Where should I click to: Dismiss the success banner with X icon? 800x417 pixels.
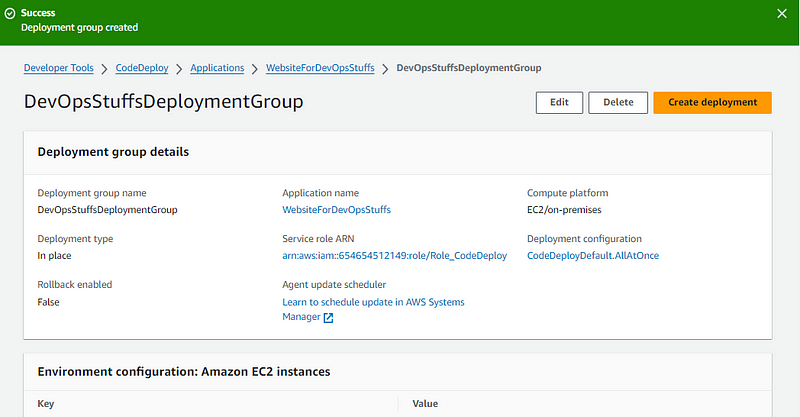(782, 14)
